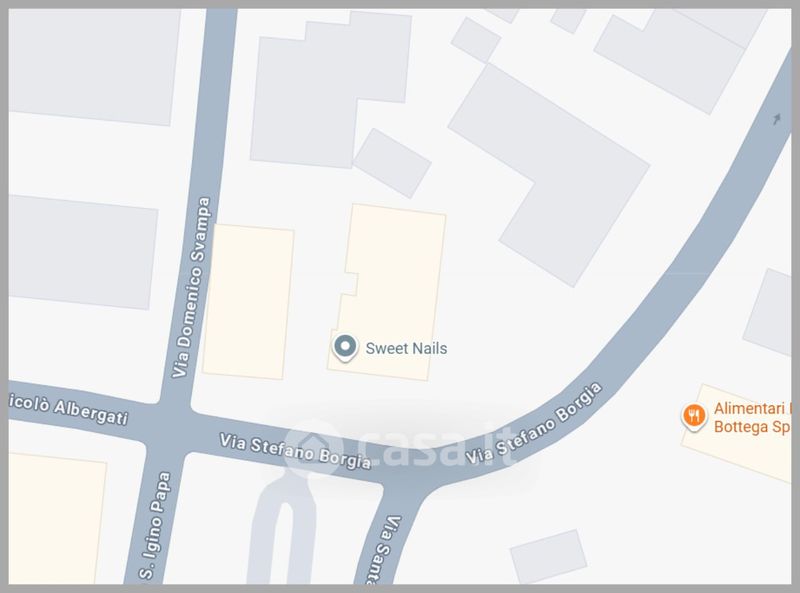Open the Sweet Nails place label
This screenshot has height=593, width=800.
tap(406, 349)
